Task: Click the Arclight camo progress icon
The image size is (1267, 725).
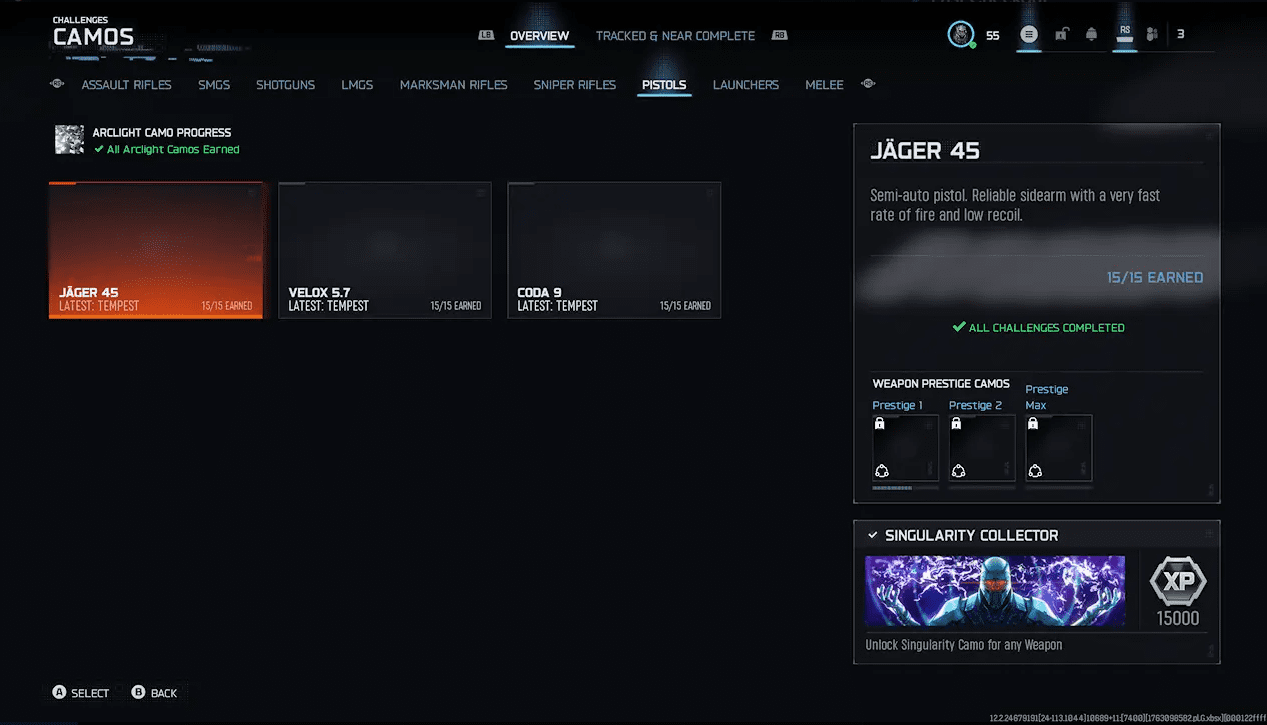Action: pos(69,140)
